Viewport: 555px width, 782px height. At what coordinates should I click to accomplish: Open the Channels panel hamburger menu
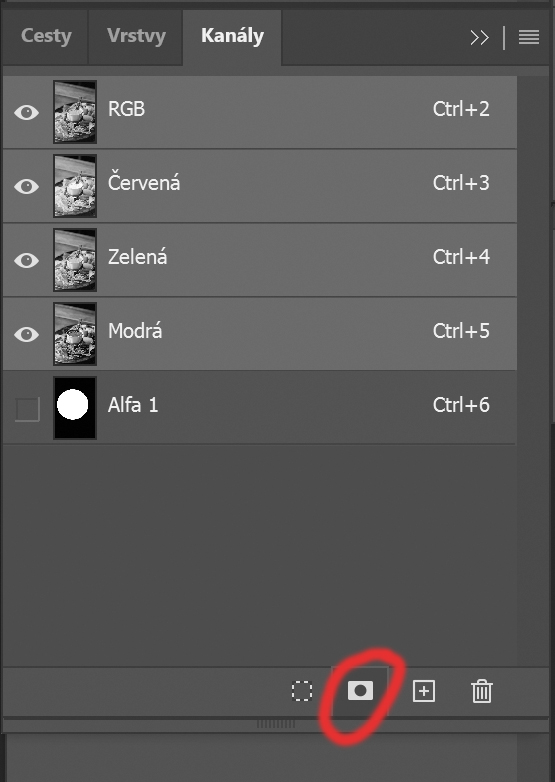tap(529, 37)
